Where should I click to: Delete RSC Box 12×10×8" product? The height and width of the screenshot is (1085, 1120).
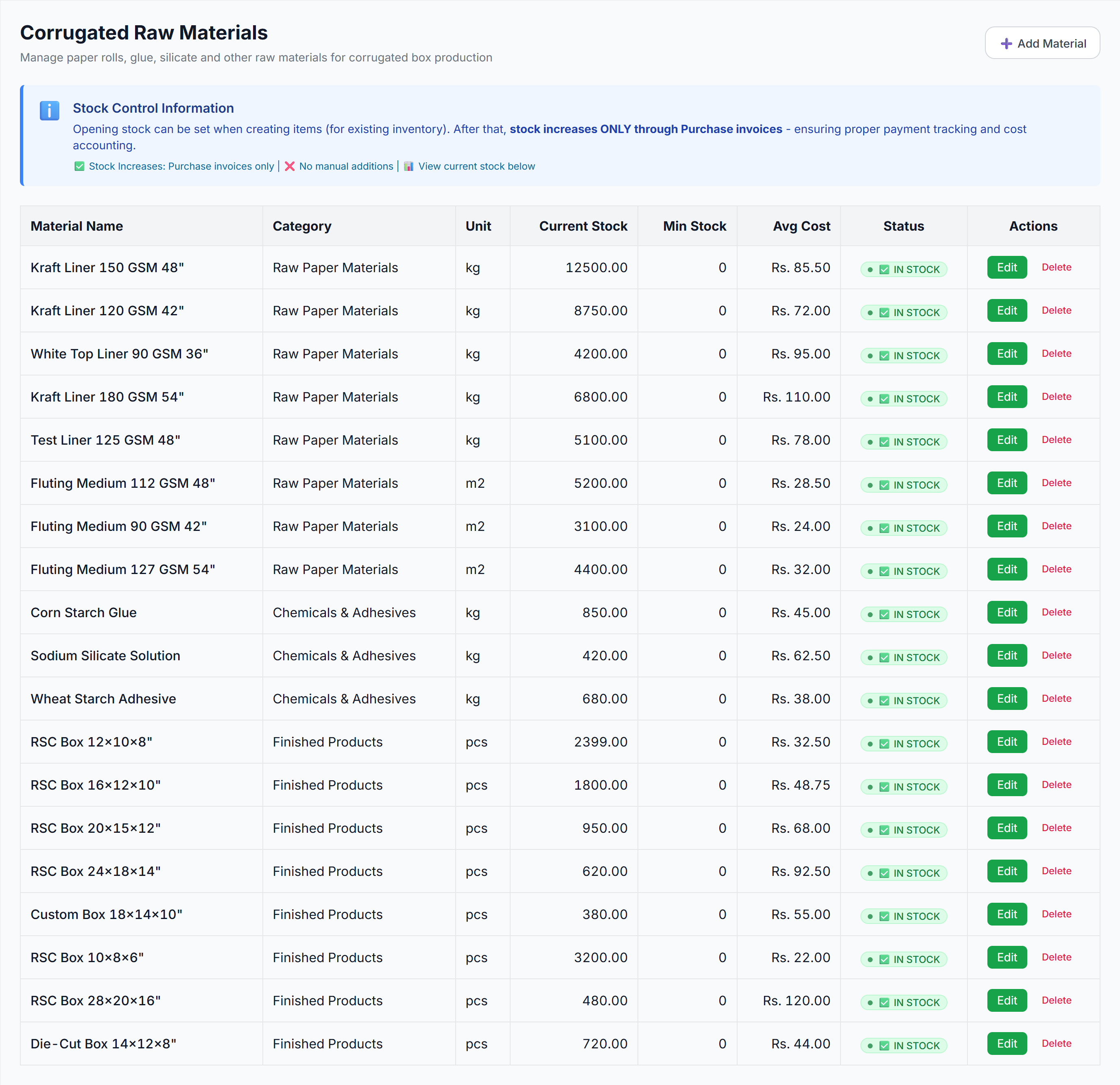(1056, 742)
